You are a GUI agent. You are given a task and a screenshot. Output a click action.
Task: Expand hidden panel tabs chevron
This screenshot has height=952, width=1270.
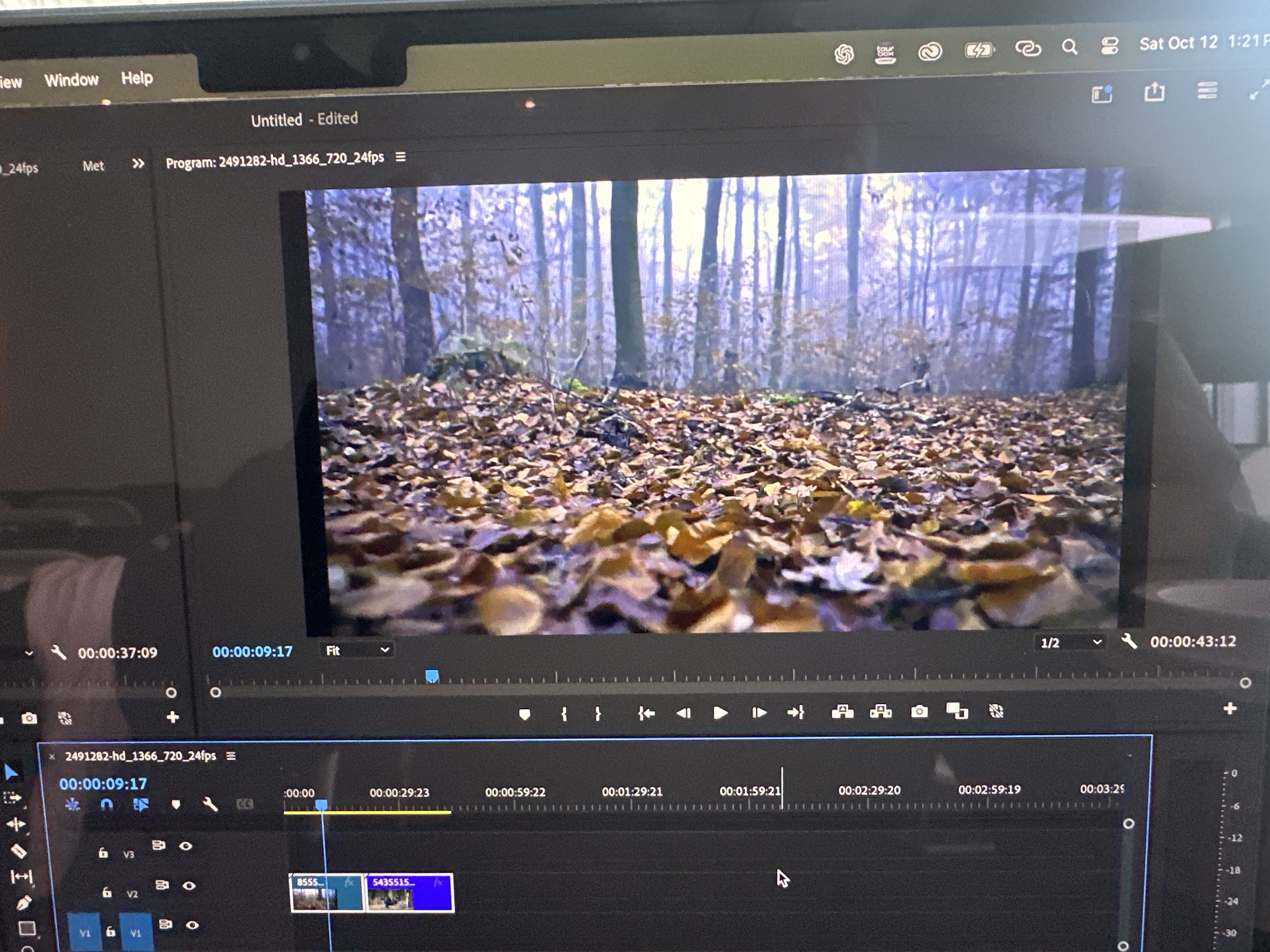pyautogui.click(x=138, y=163)
